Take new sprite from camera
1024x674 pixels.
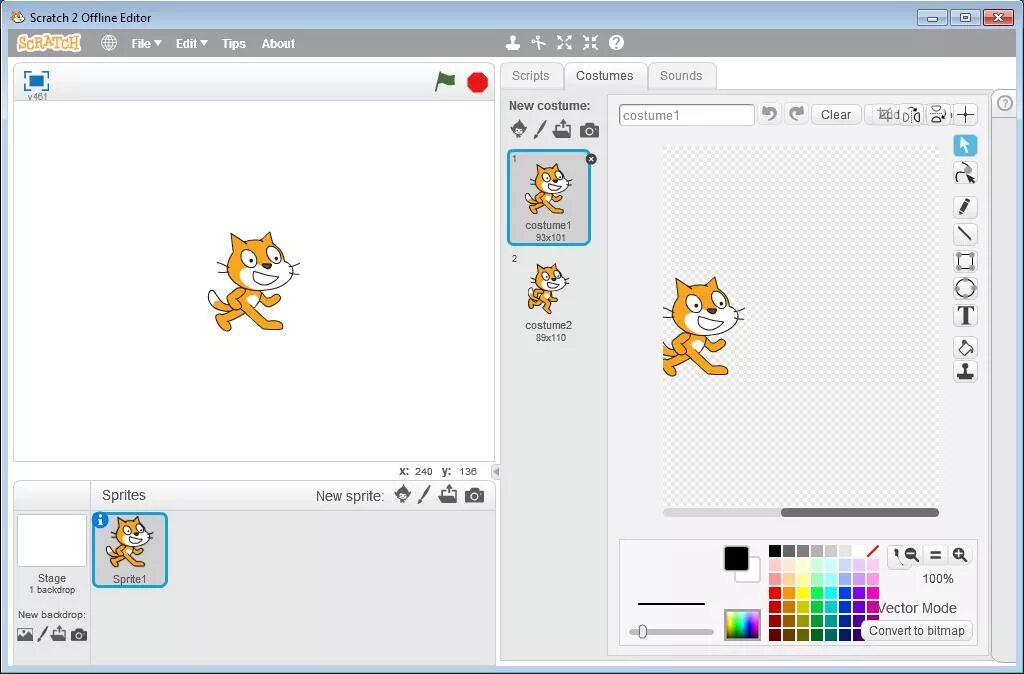(x=475, y=496)
